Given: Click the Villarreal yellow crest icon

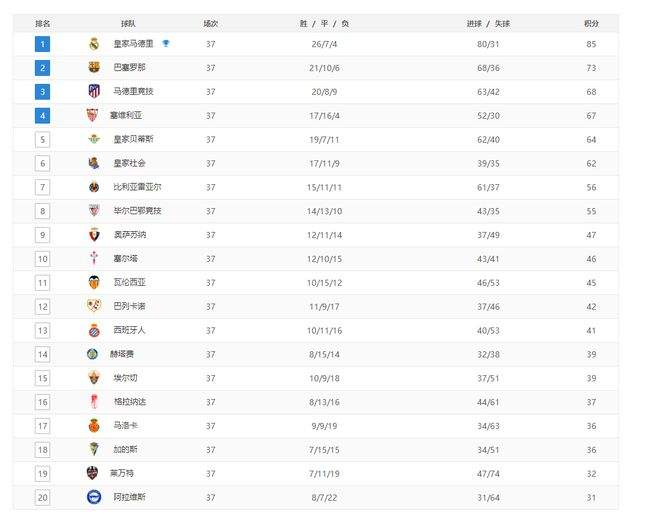Looking at the screenshot, I should (94, 187).
